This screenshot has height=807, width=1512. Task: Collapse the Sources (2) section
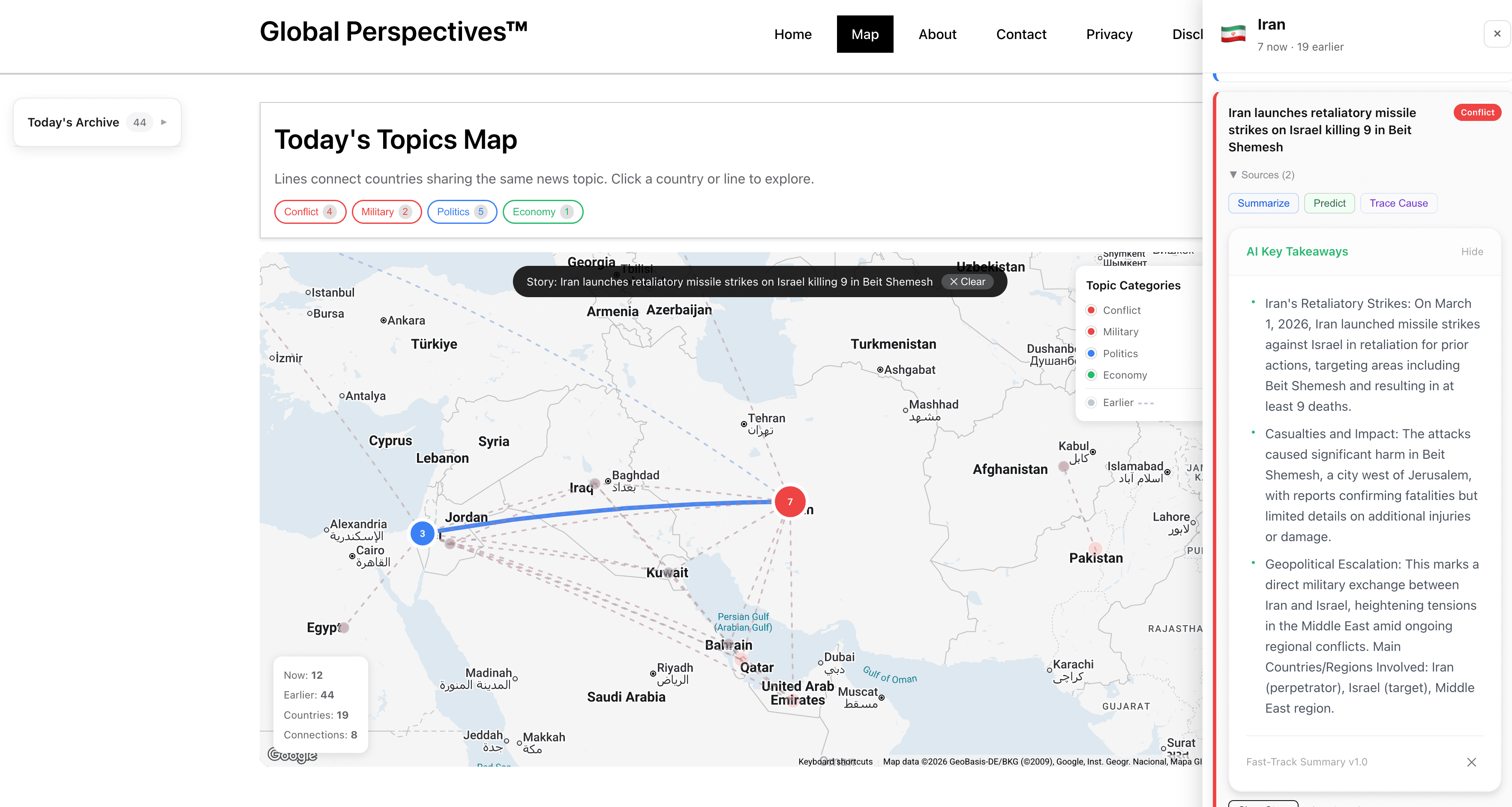click(1262, 175)
